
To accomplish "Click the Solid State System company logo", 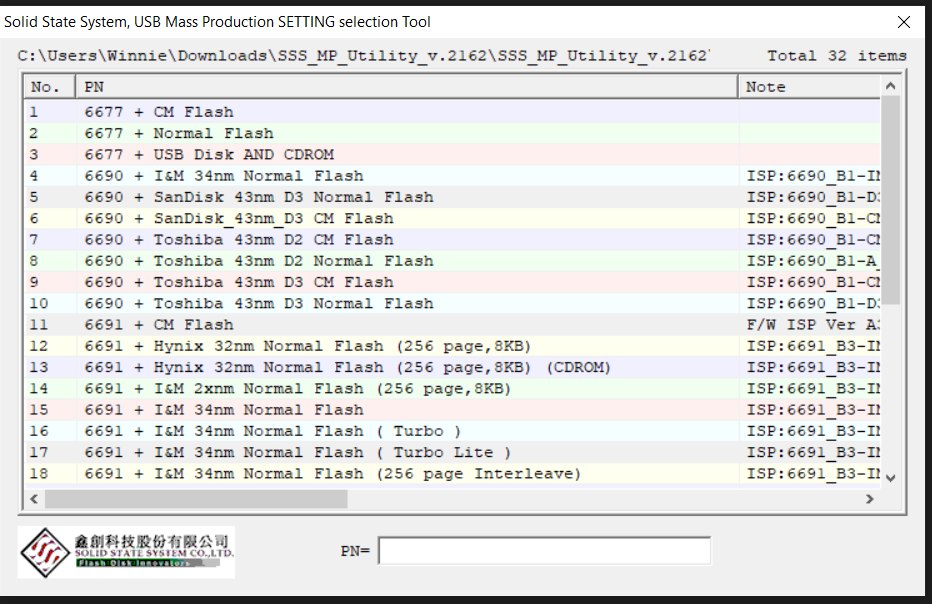I will click(x=126, y=552).
